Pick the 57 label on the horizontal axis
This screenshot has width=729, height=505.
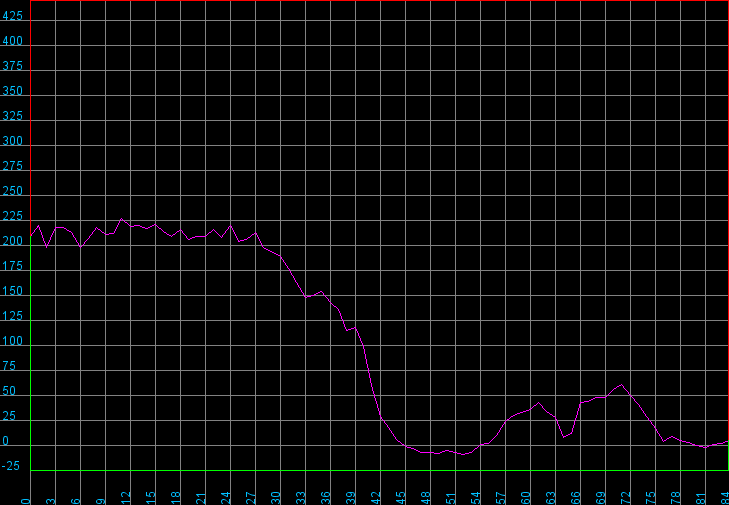501,498
